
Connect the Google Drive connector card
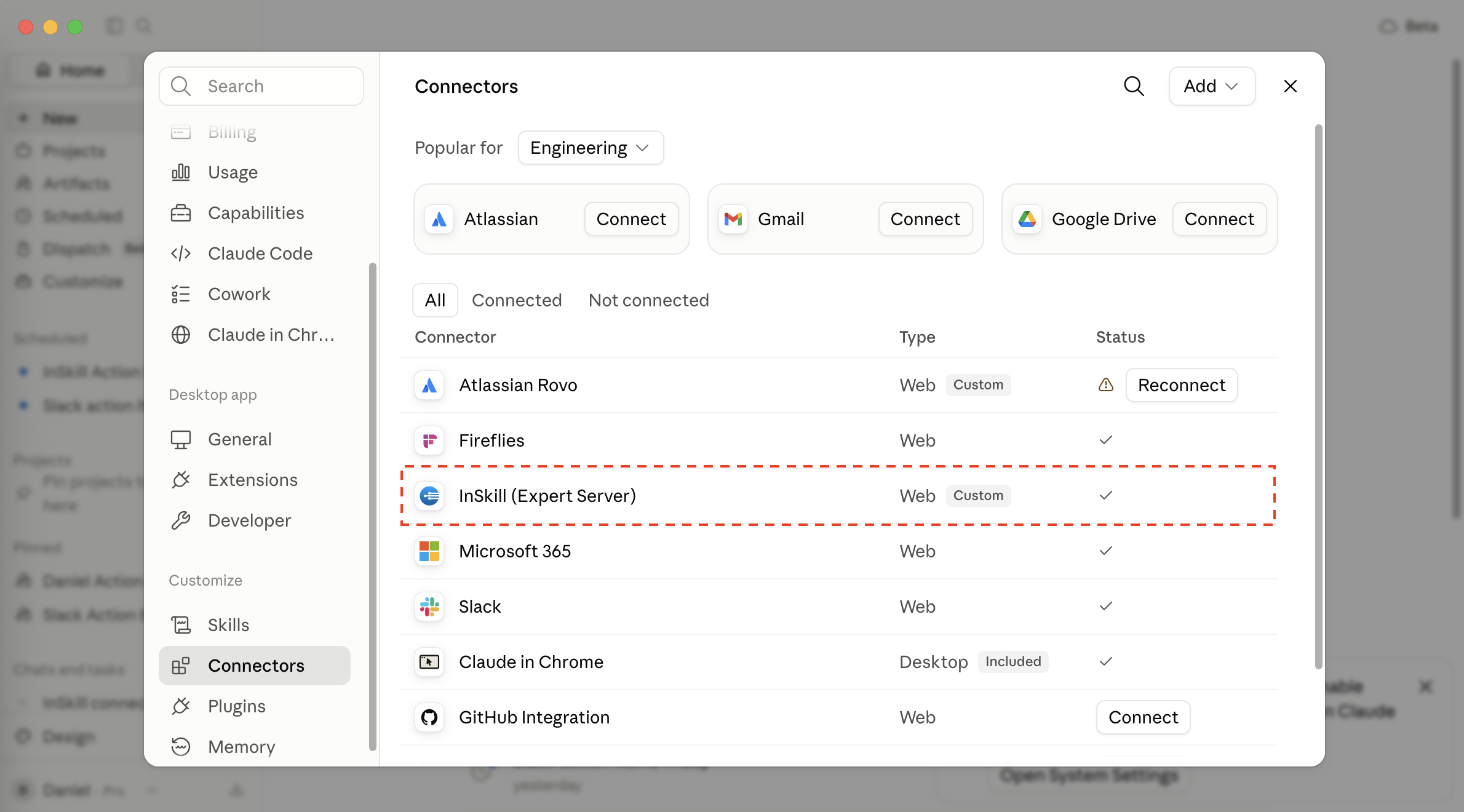(1219, 219)
